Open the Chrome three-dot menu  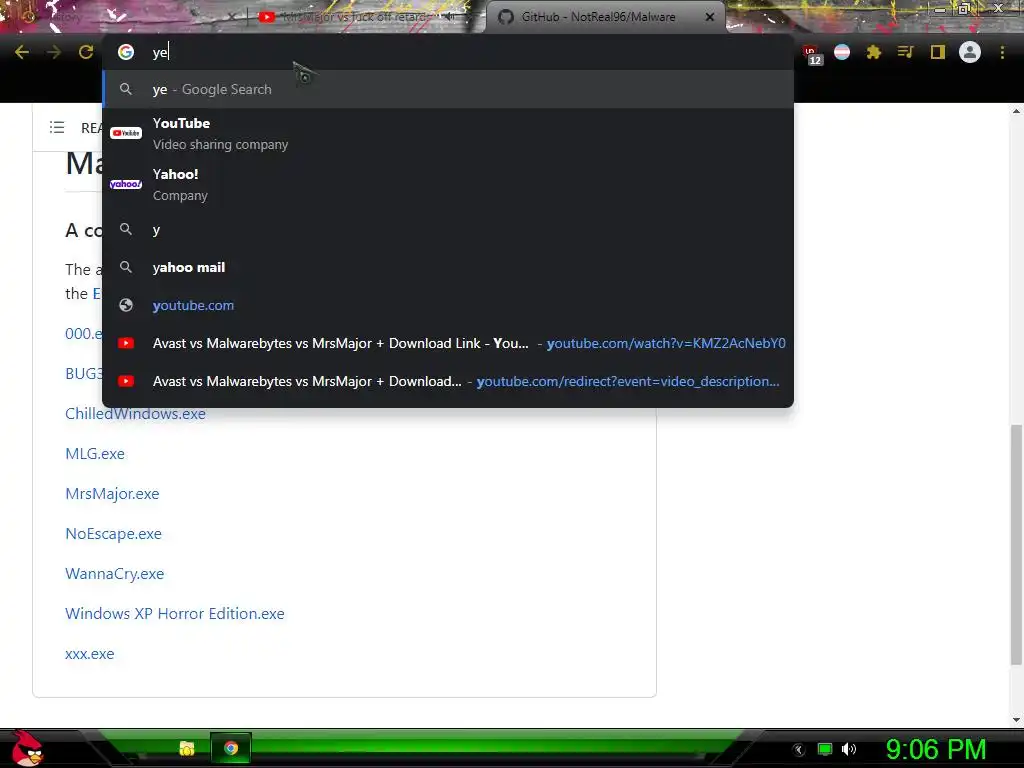(1002, 52)
